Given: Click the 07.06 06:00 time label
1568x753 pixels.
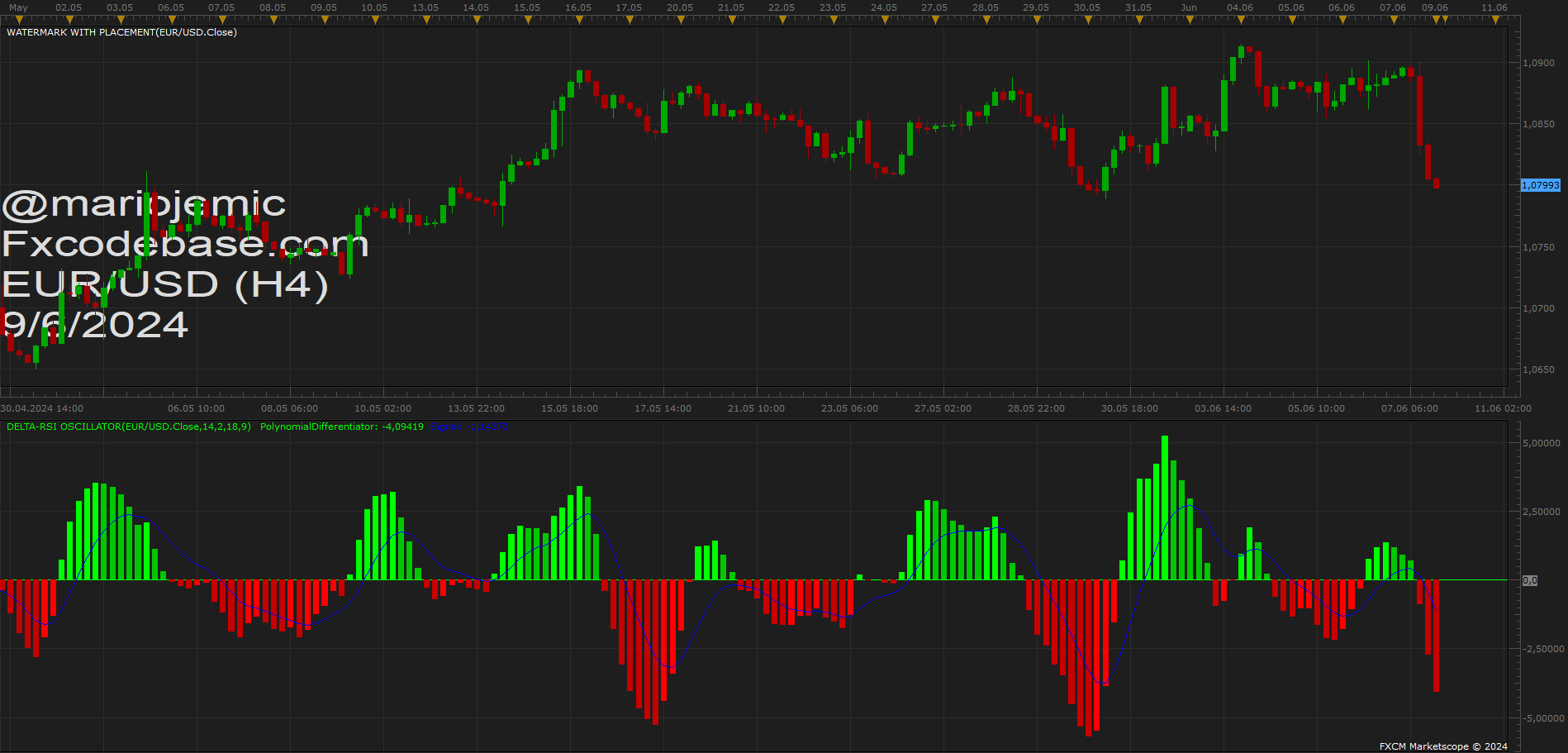Looking at the screenshot, I should tap(1410, 408).
